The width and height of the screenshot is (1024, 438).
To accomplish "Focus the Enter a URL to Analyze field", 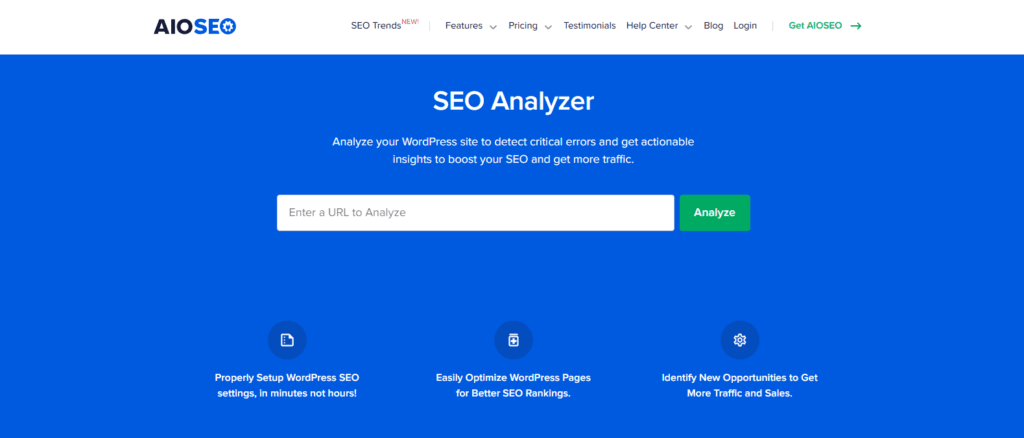I will click(475, 213).
